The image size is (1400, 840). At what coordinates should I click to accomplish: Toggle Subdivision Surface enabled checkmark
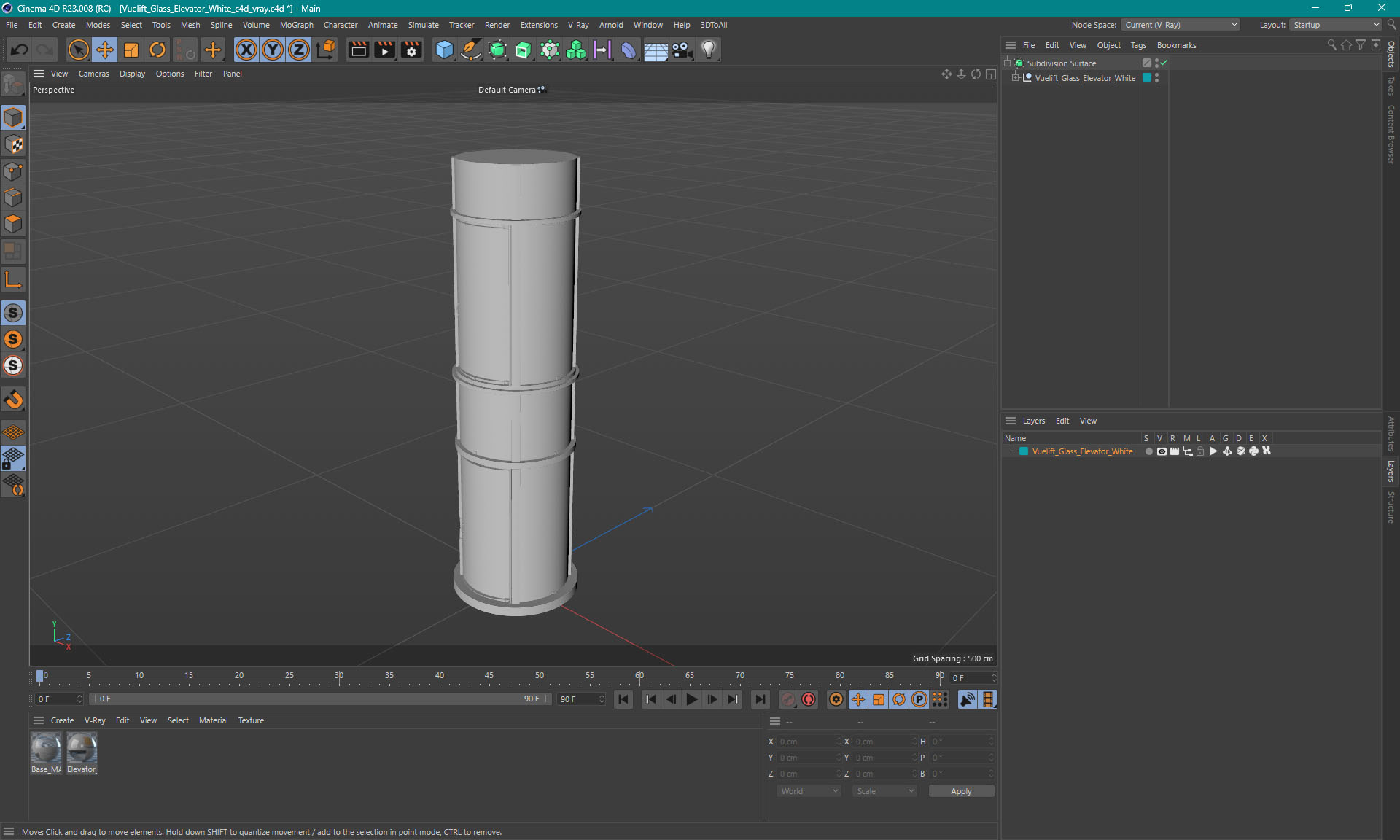(1164, 63)
